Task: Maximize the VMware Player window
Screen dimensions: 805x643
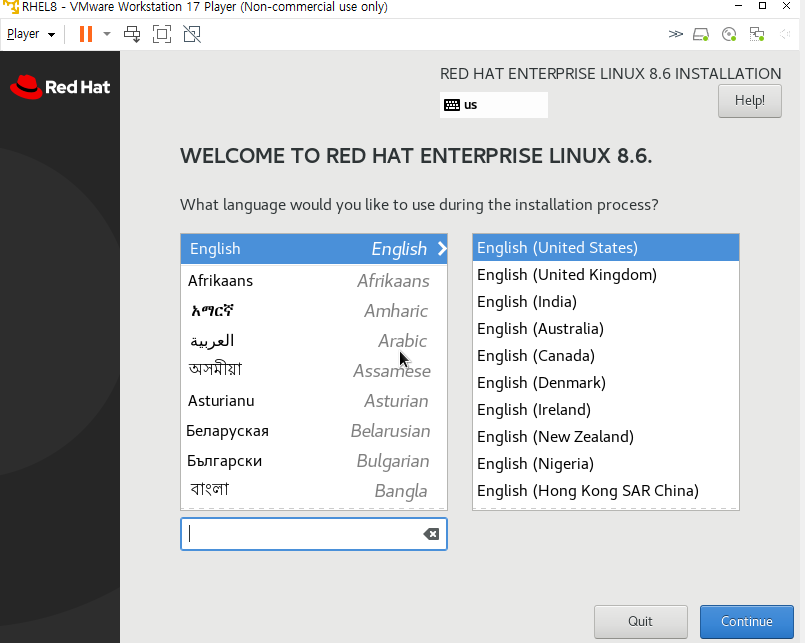Action: click(762, 6)
